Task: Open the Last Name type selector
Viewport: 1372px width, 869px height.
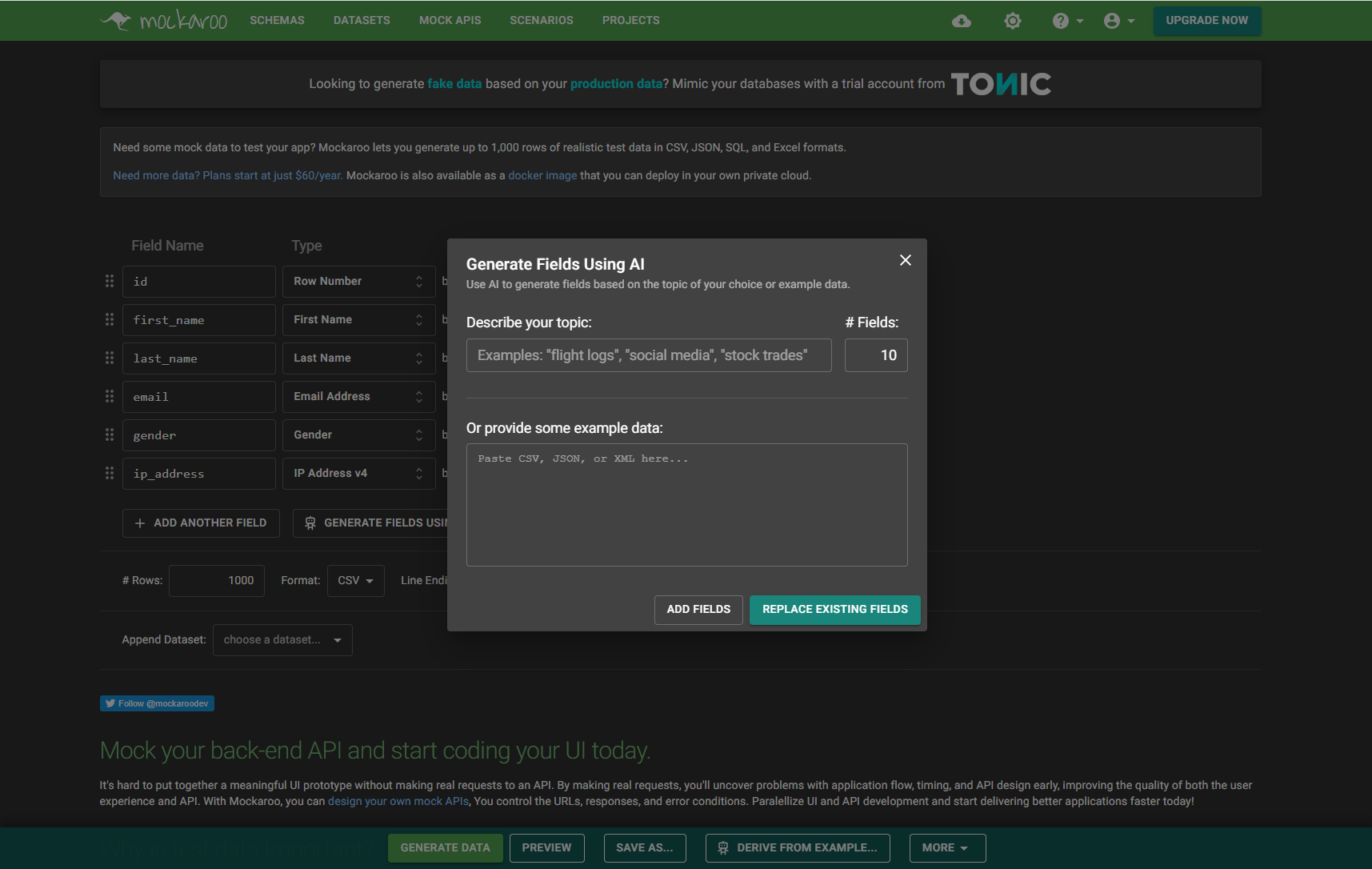Action: [x=358, y=358]
